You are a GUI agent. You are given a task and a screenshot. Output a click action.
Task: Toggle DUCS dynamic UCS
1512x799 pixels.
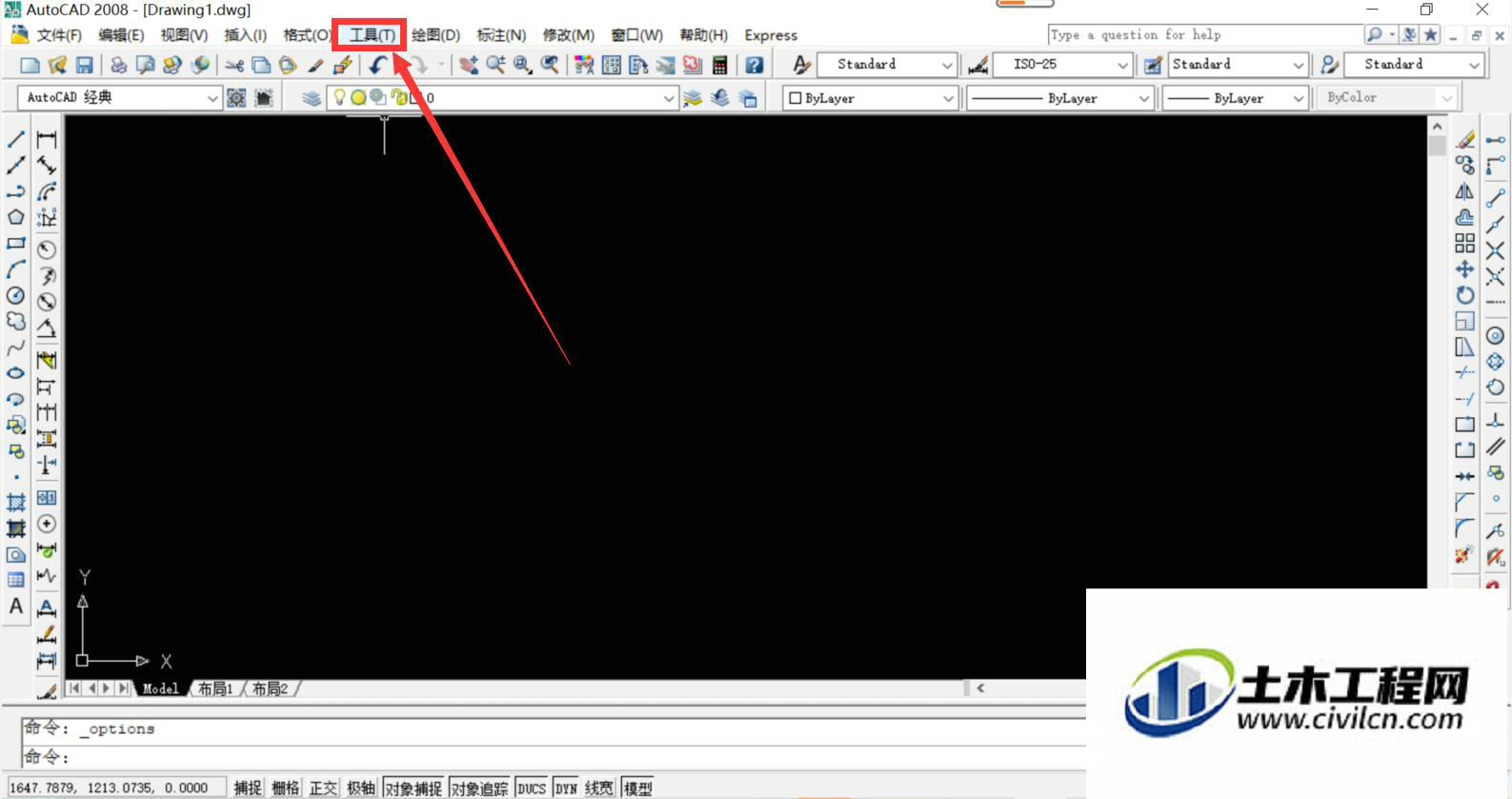point(532,788)
